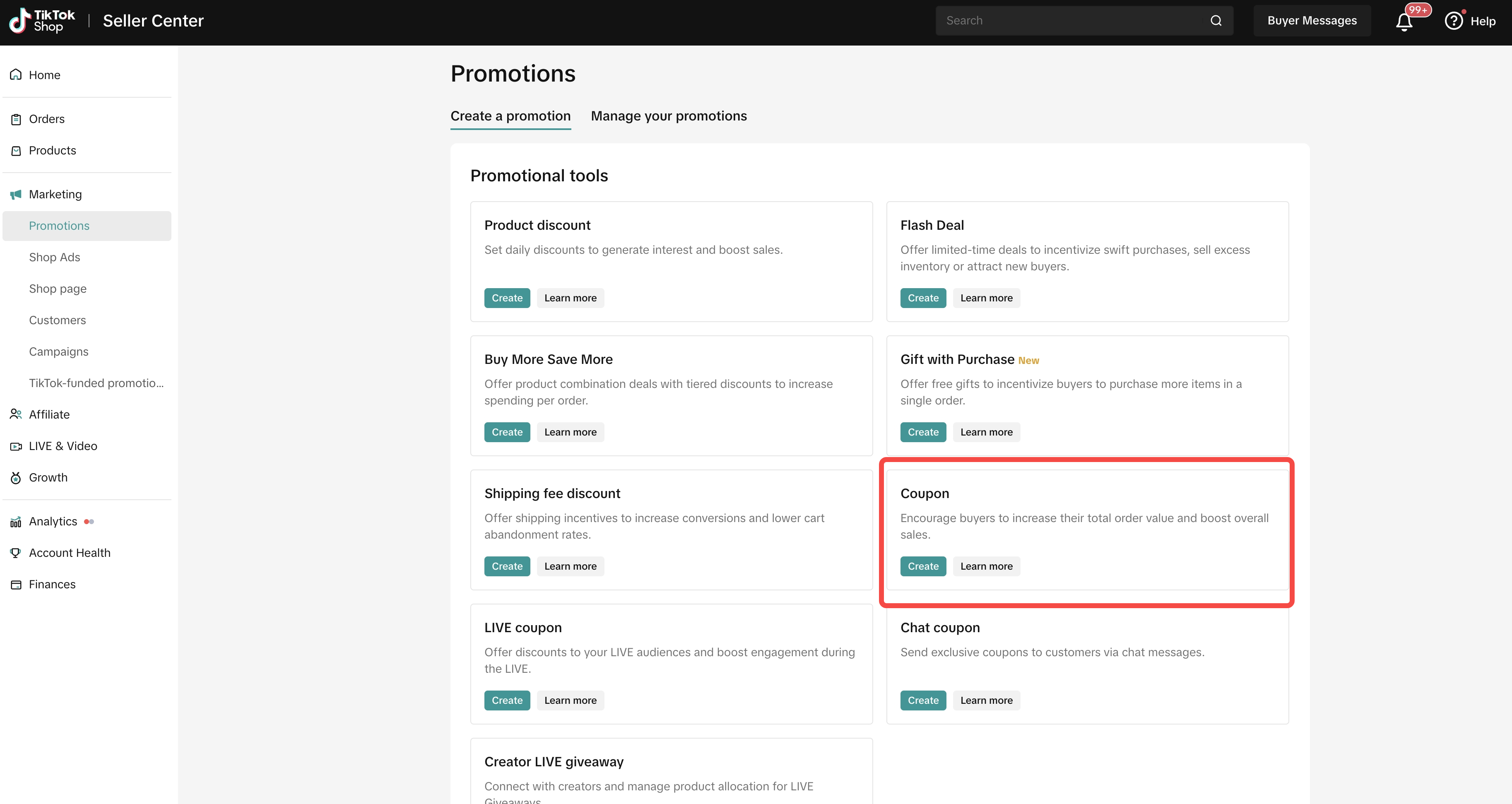This screenshot has height=804, width=1512.
Task: Expand the LIVE & Video section
Action: click(x=63, y=446)
